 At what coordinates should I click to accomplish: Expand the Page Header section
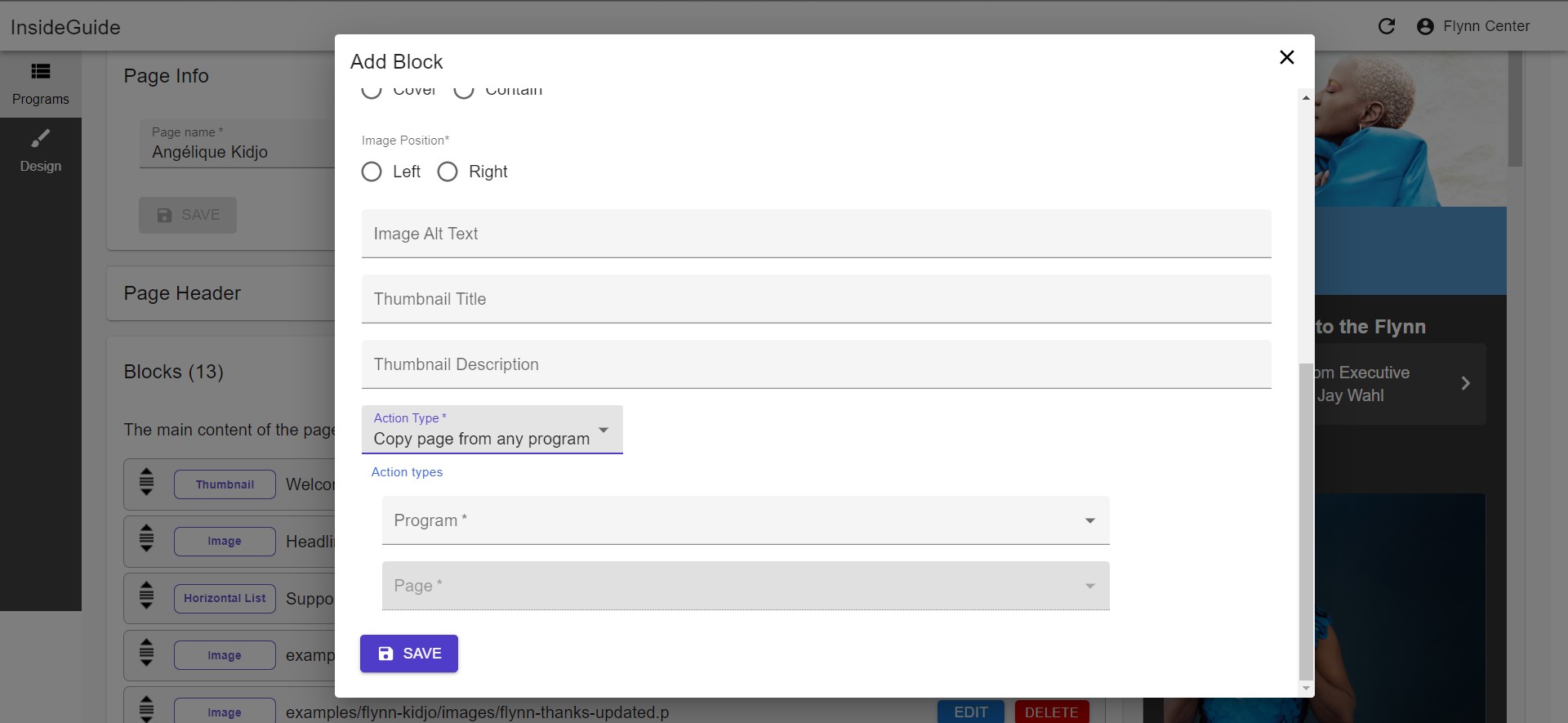tap(220, 293)
